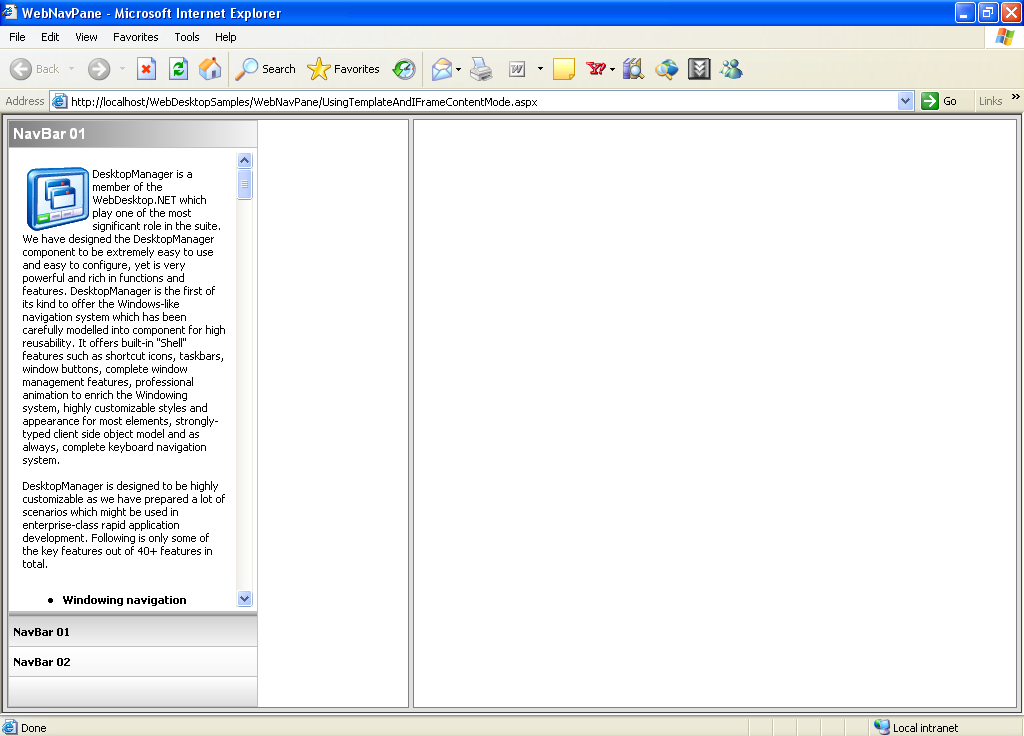This screenshot has height=736, width=1024.
Task: Click the Windows Messenger icon
Action: coord(731,69)
